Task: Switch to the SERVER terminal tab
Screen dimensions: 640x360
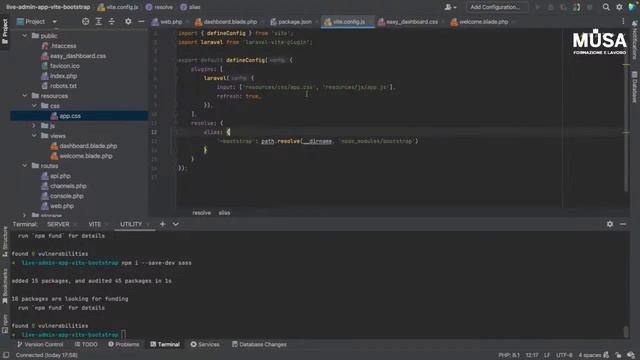Action: 58,224
